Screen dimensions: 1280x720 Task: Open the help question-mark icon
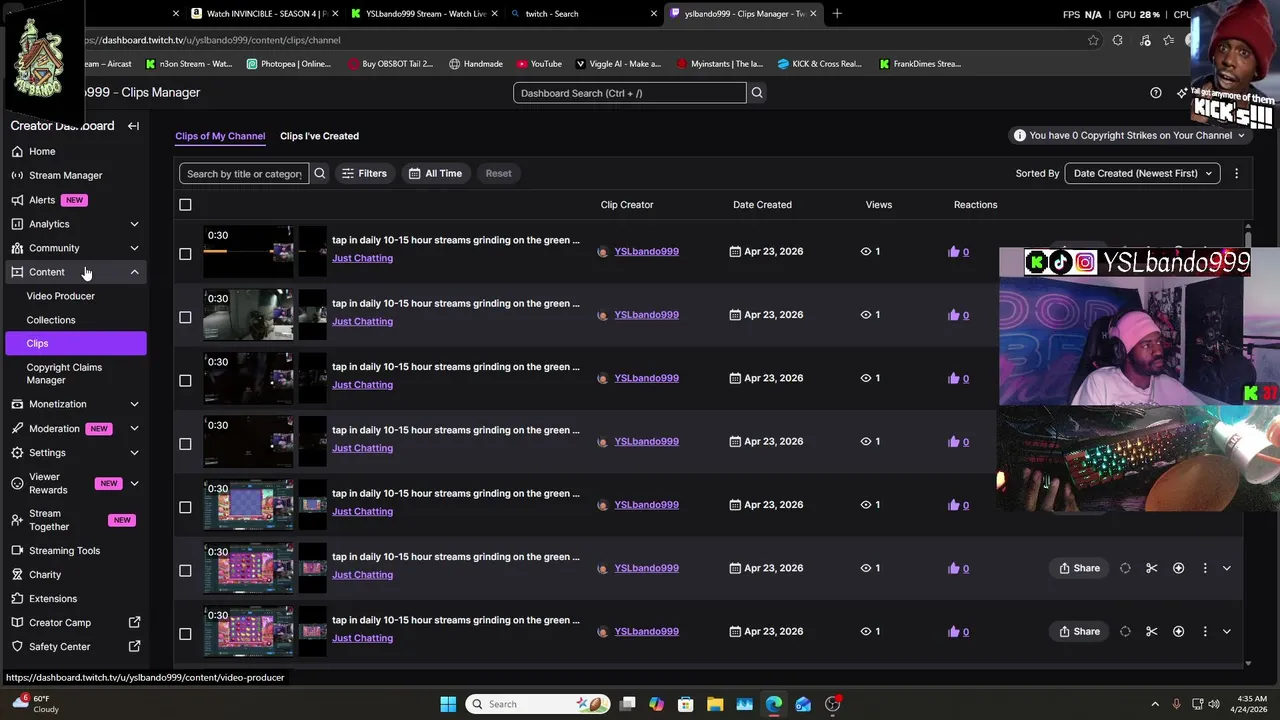1156,93
